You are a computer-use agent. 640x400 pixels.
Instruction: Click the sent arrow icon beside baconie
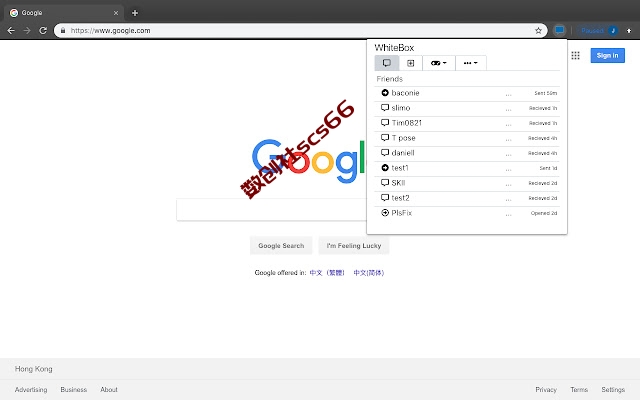pos(384,93)
